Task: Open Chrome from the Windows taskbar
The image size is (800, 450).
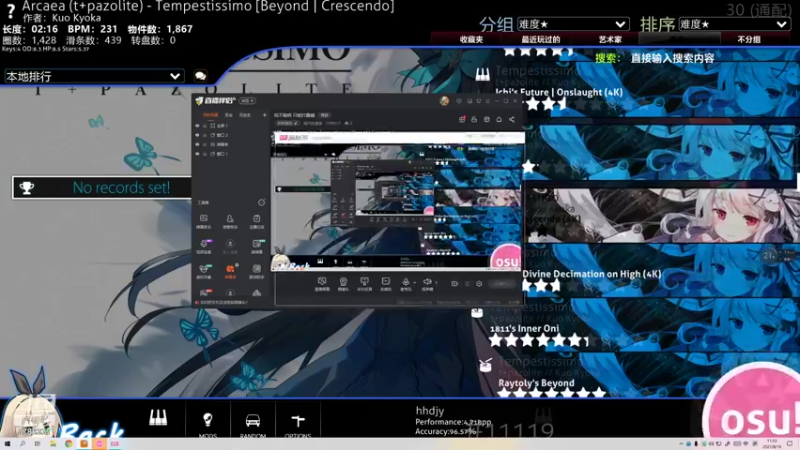Action: tap(68, 444)
